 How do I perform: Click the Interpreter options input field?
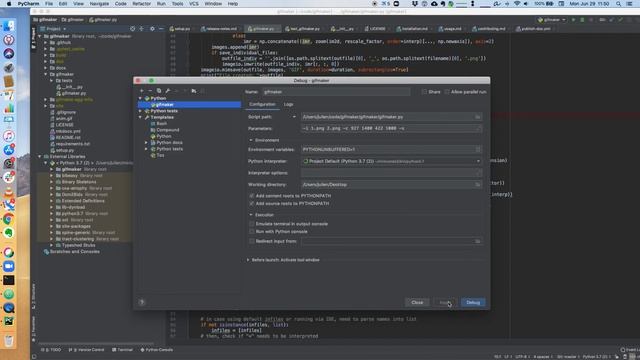(x=391, y=173)
